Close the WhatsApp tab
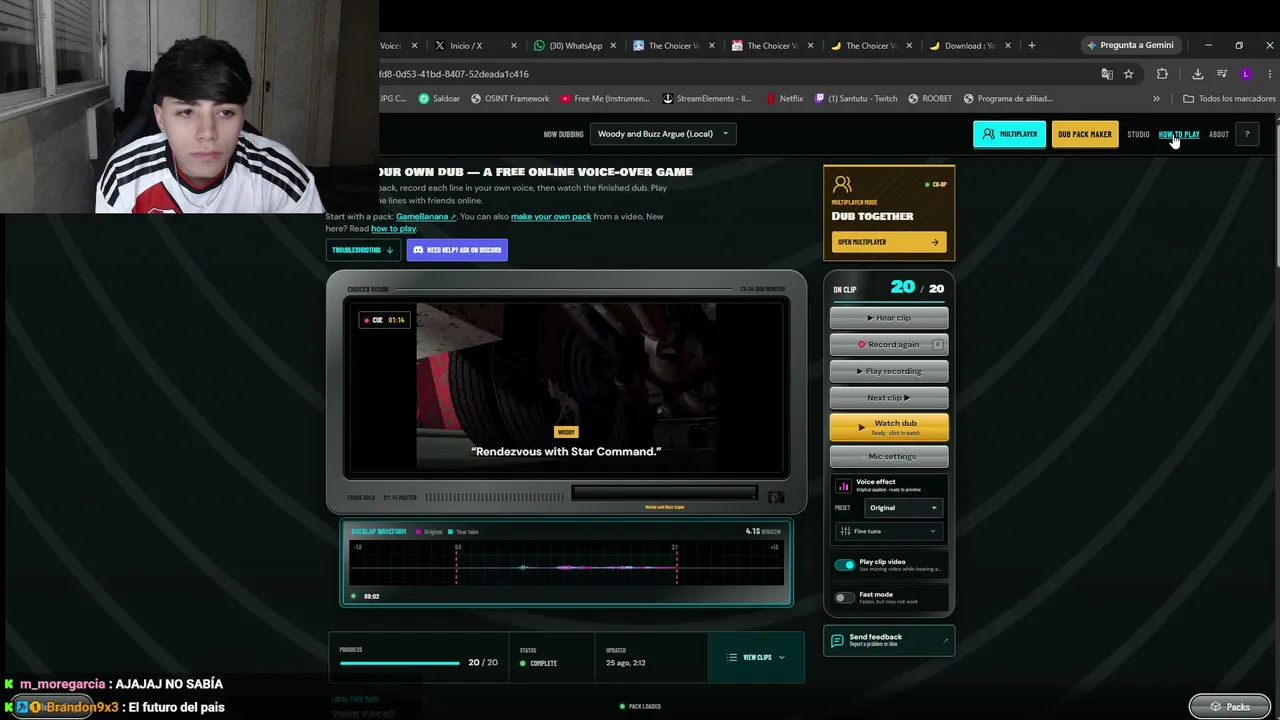This screenshot has width=1280, height=720. pyautogui.click(x=612, y=46)
